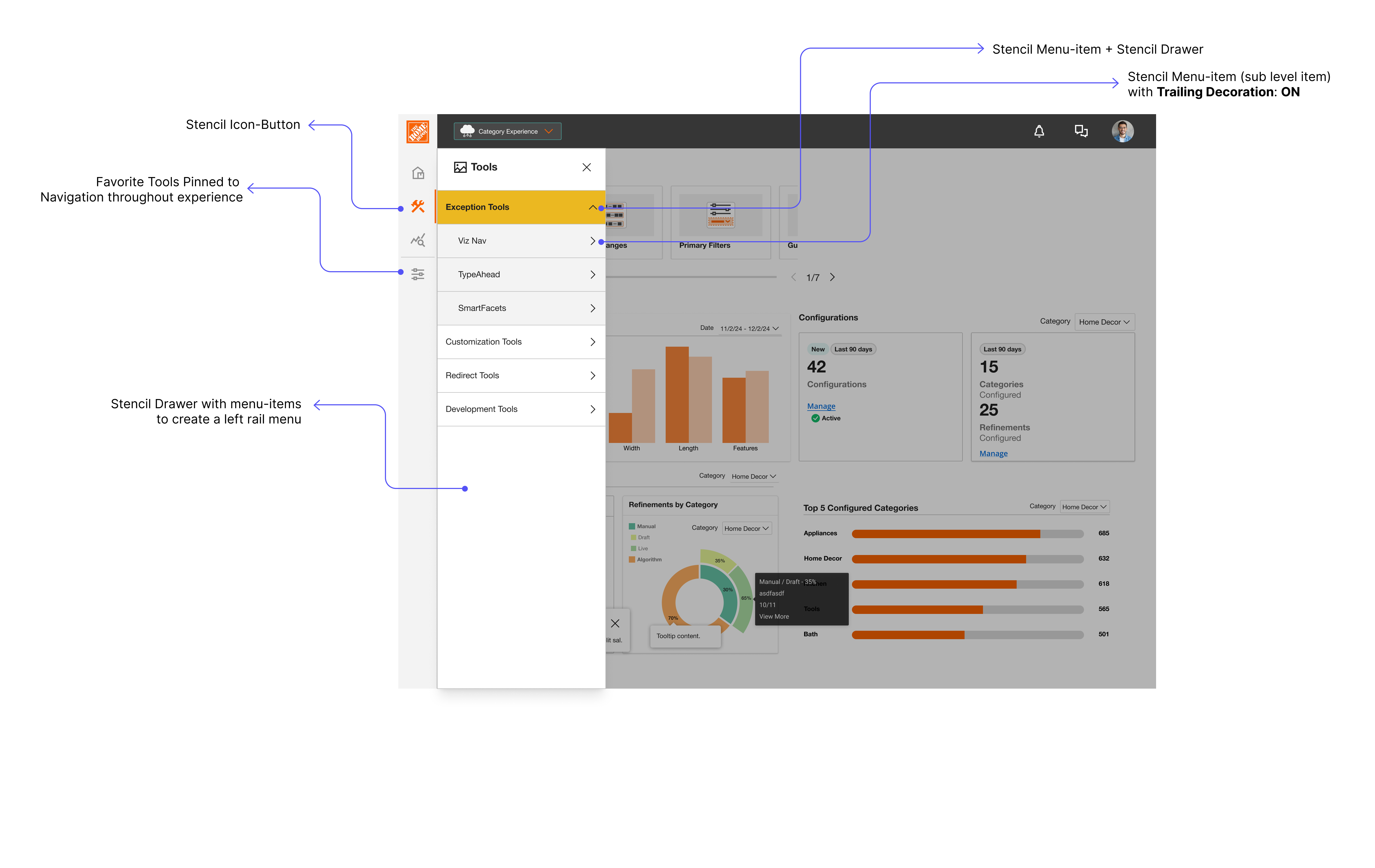Click Algorithm legend swatch

[632, 559]
